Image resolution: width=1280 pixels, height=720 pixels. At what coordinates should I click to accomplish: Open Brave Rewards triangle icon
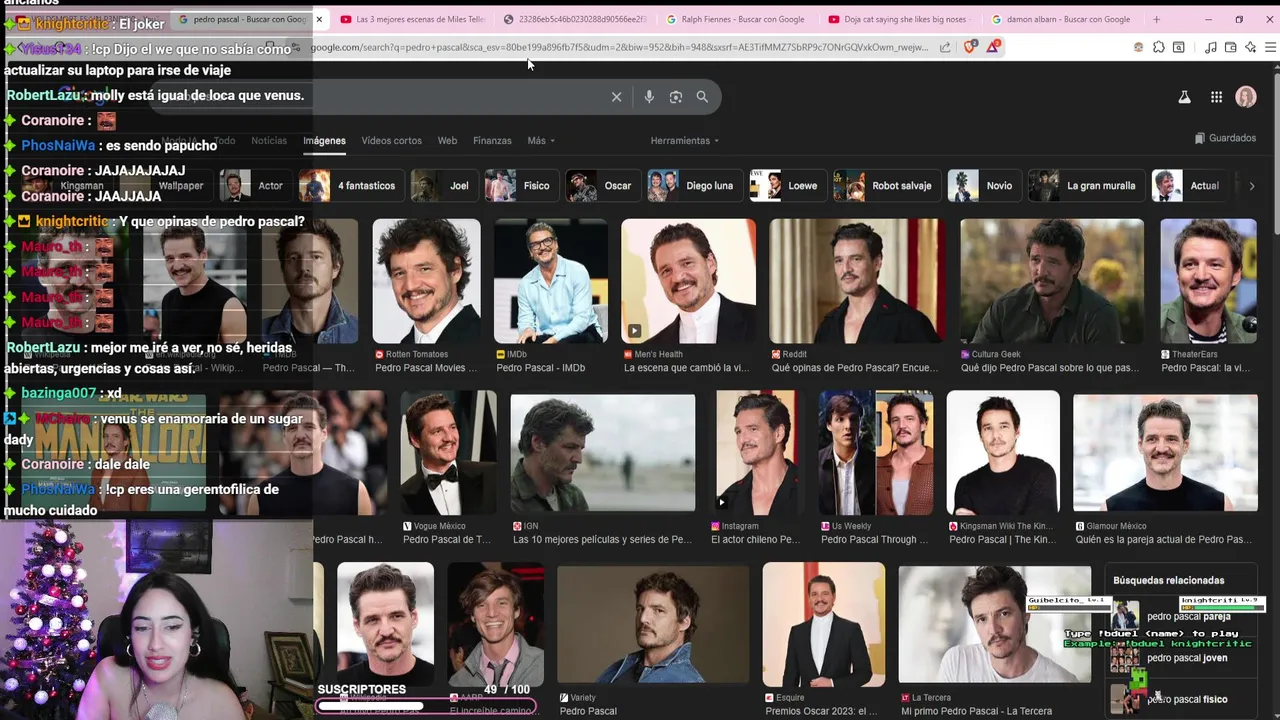point(993,47)
